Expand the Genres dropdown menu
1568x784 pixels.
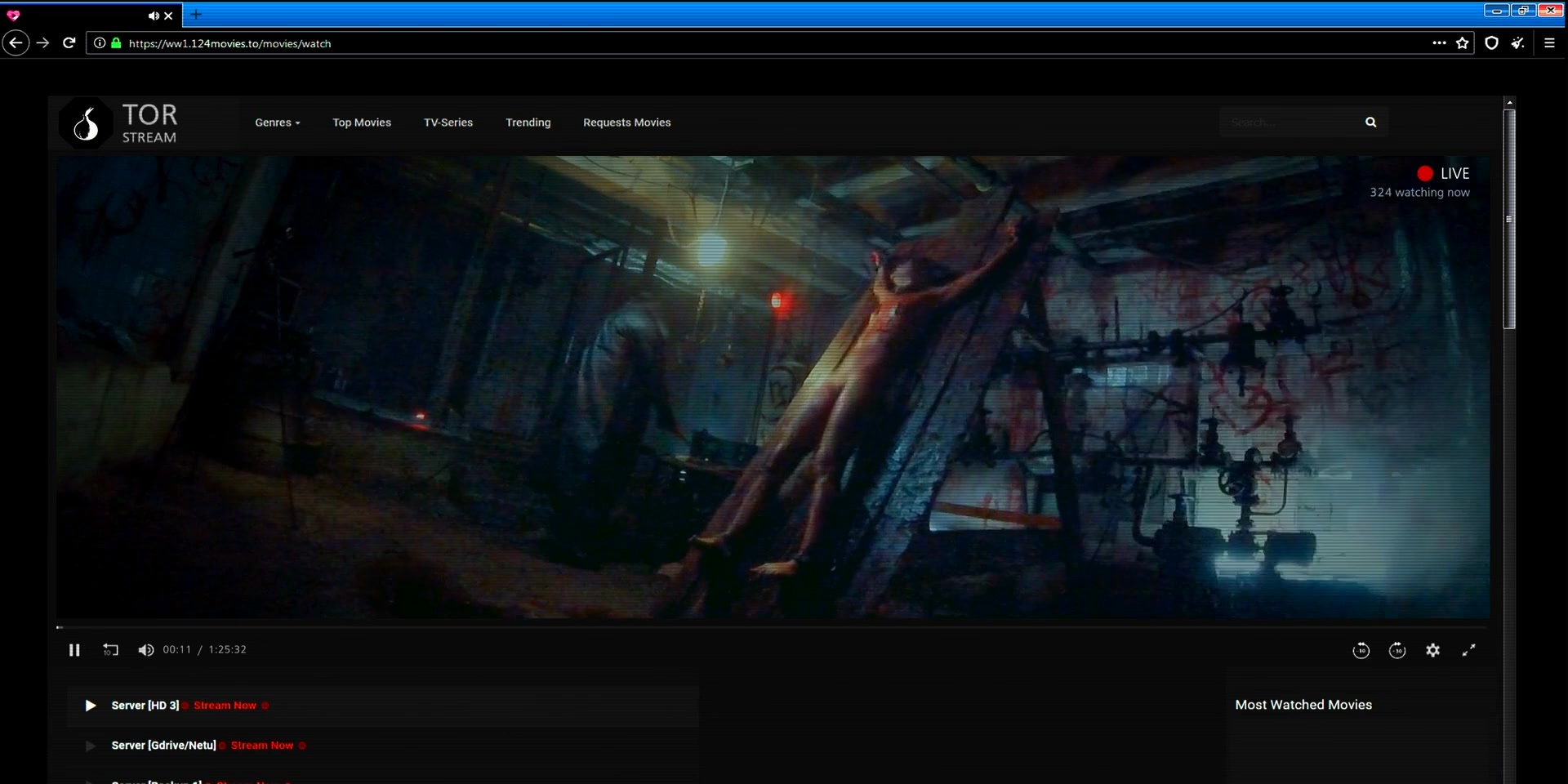(277, 122)
